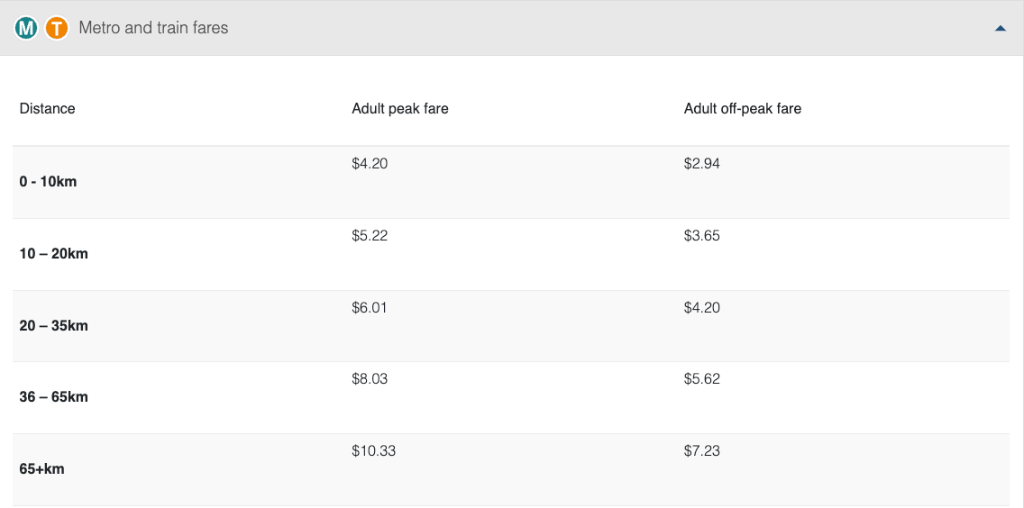Click the $6.01 peak fare value
Viewport: 1024px width, 508px height.
pos(369,308)
